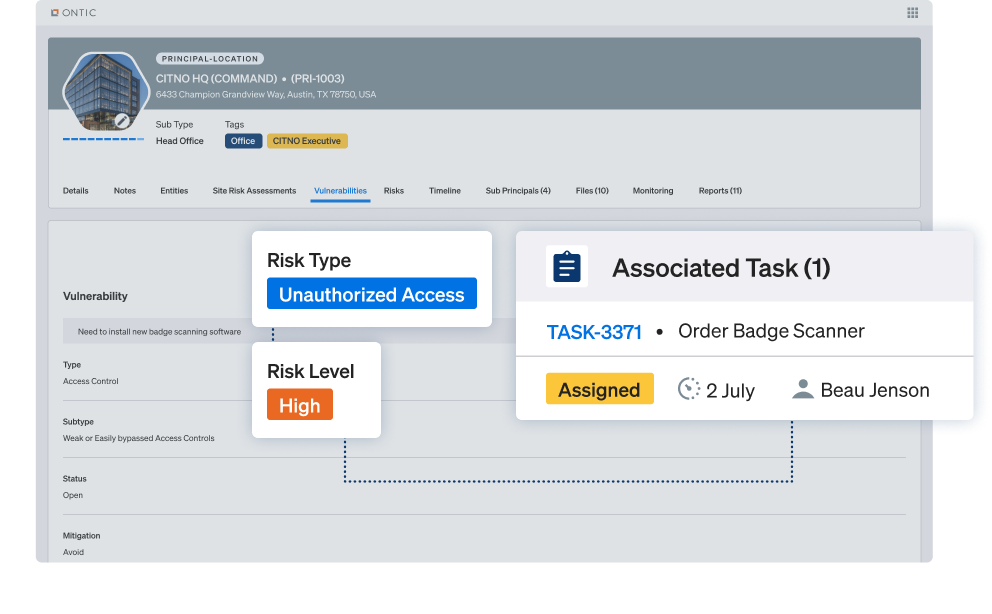Switch to the Monitoring tab

coord(653,191)
